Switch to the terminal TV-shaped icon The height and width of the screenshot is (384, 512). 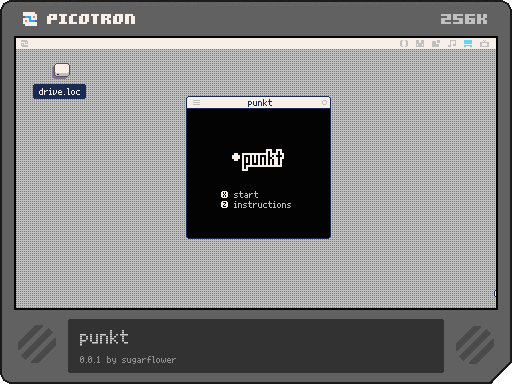point(484,44)
